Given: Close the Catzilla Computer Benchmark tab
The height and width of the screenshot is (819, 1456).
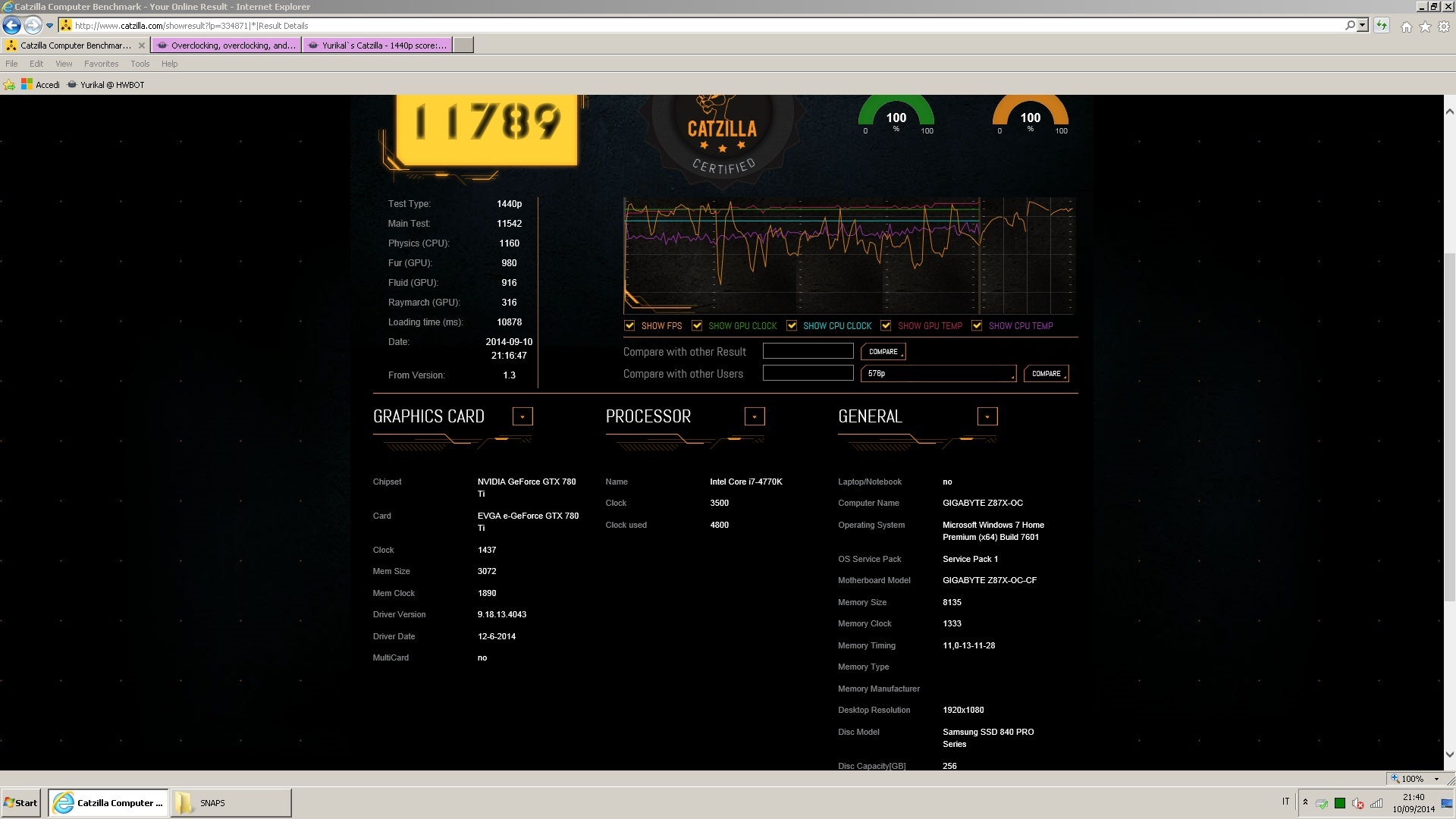Looking at the screenshot, I should 141,45.
